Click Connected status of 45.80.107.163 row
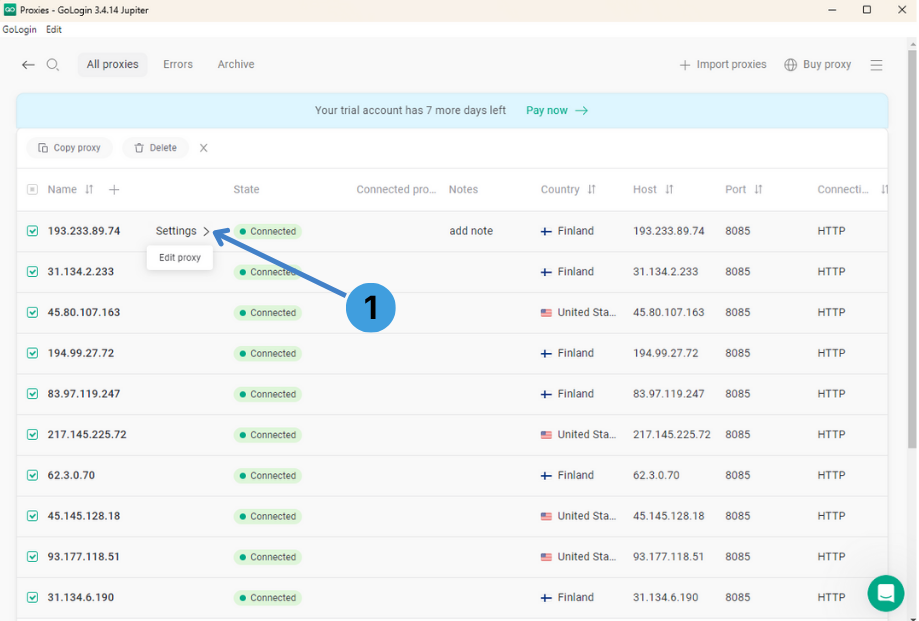Viewport: 919px width, 621px height. (268, 313)
